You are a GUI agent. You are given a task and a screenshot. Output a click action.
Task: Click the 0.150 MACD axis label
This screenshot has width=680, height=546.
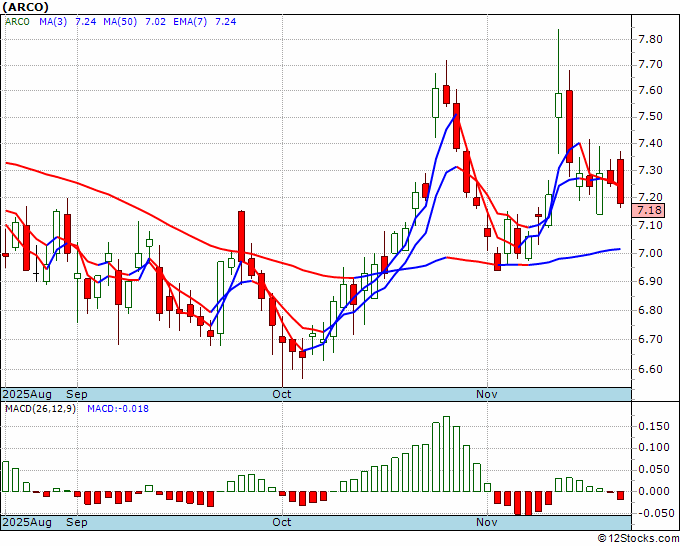(654, 426)
